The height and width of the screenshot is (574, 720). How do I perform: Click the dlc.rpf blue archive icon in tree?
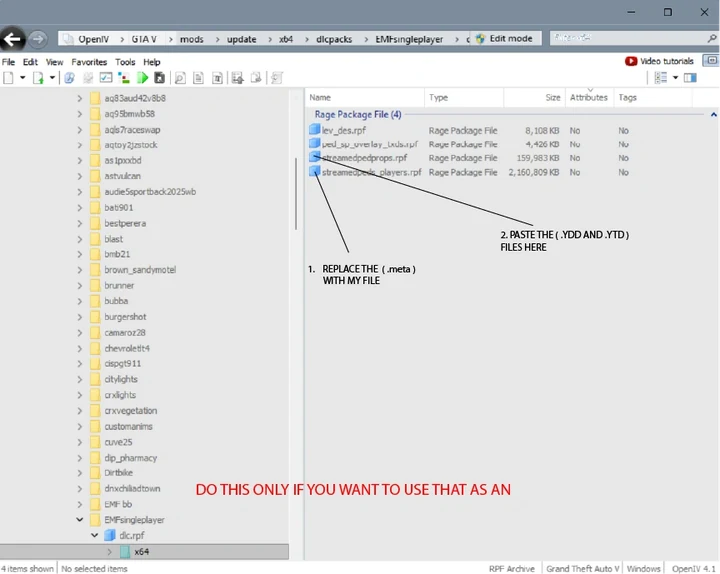click(x=110, y=535)
